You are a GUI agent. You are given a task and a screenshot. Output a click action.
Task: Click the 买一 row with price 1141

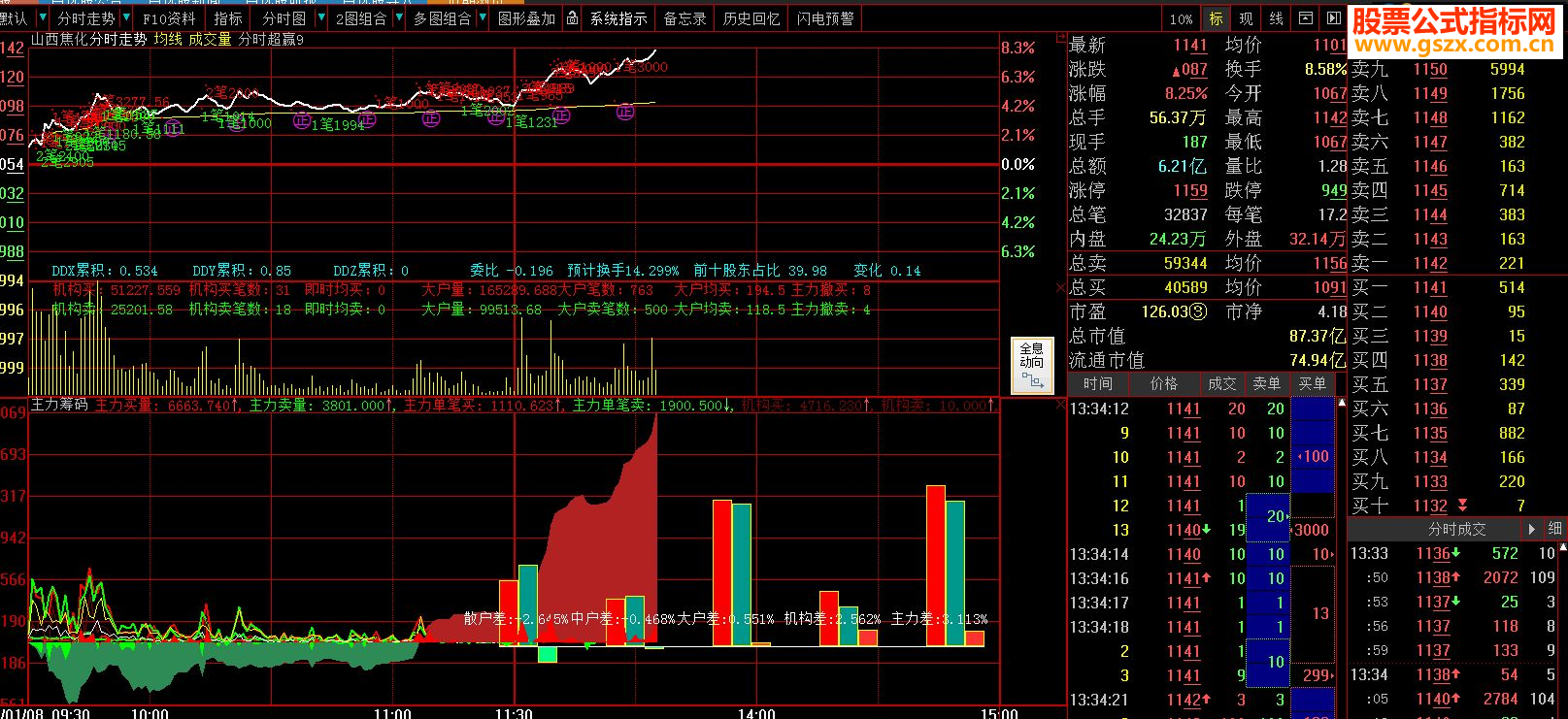coord(1455,287)
